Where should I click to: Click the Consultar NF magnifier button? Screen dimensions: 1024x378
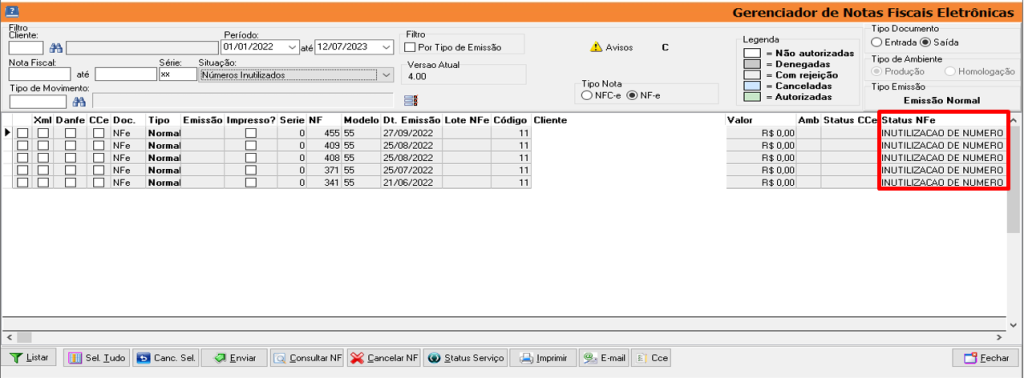point(307,358)
